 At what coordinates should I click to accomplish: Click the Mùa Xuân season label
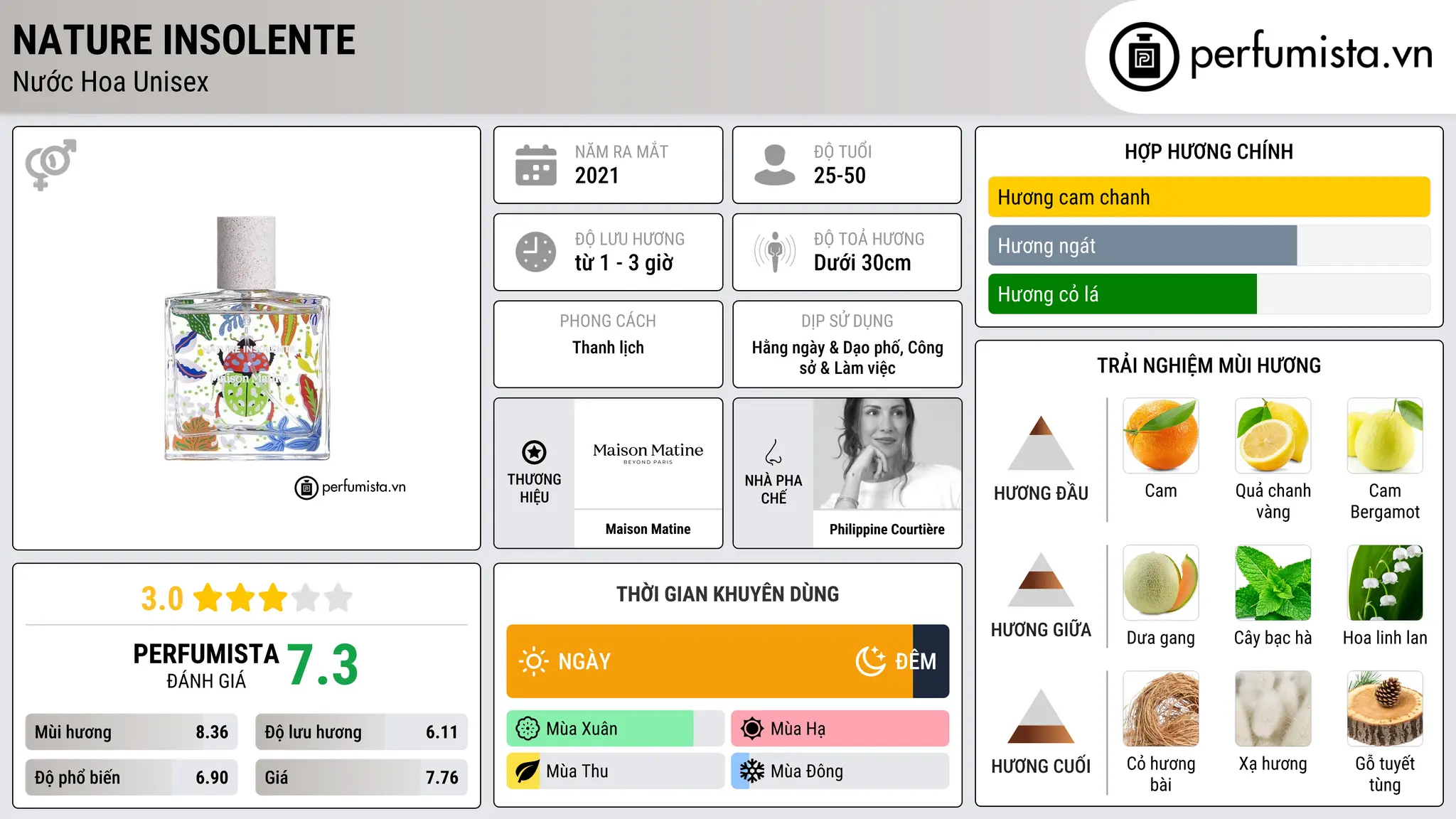point(582,729)
